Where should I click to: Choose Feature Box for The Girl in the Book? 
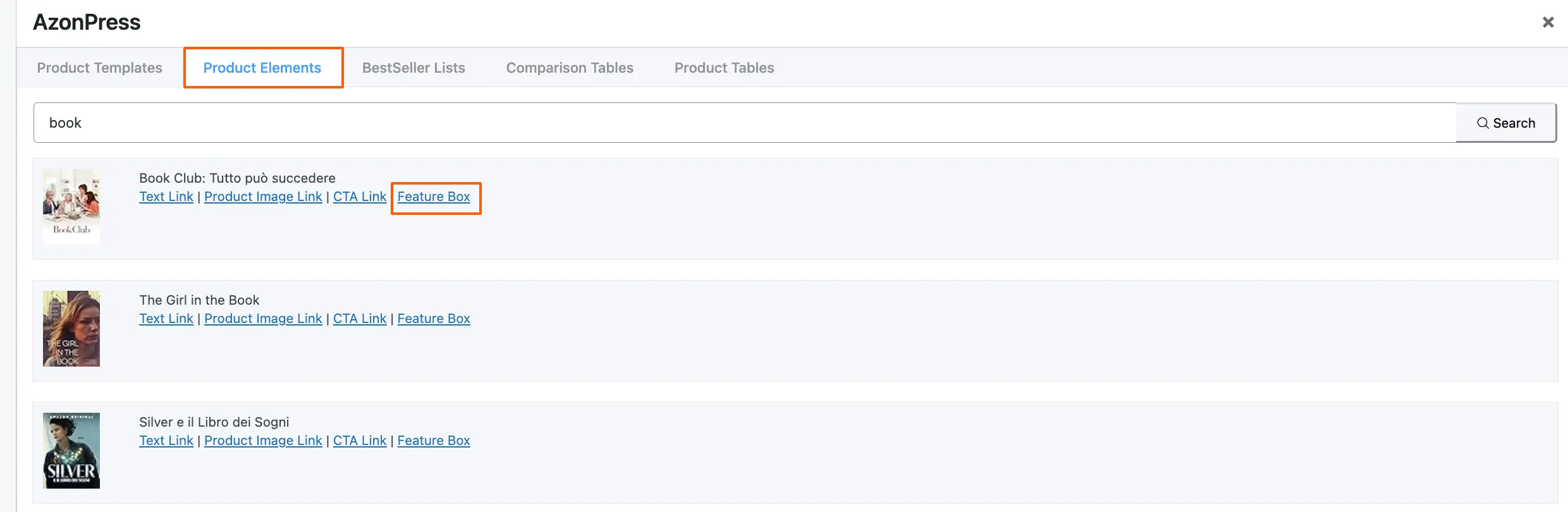[x=434, y=319]
